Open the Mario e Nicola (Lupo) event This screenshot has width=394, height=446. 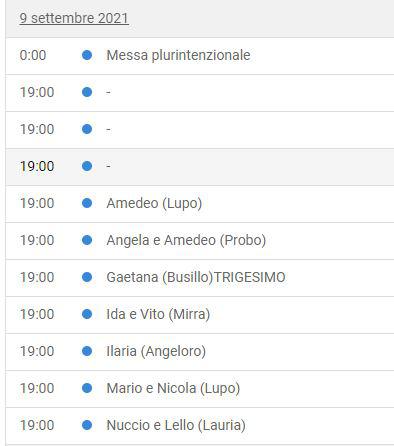click(x=173, y=388)
